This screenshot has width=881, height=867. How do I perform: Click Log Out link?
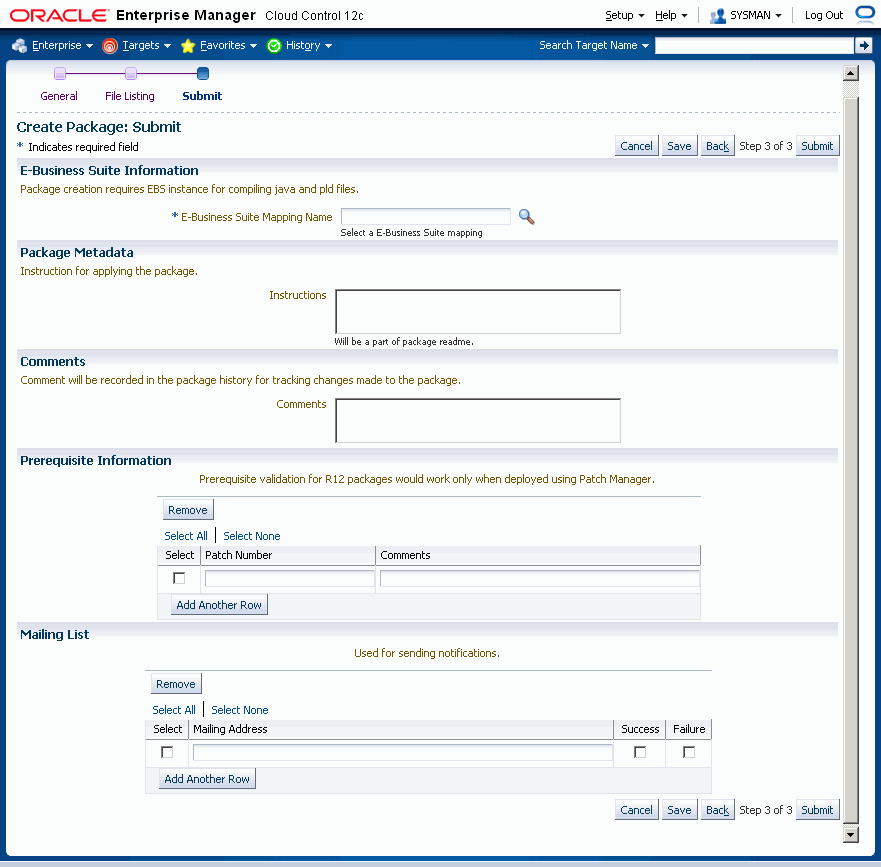click(x=824, y=16)
